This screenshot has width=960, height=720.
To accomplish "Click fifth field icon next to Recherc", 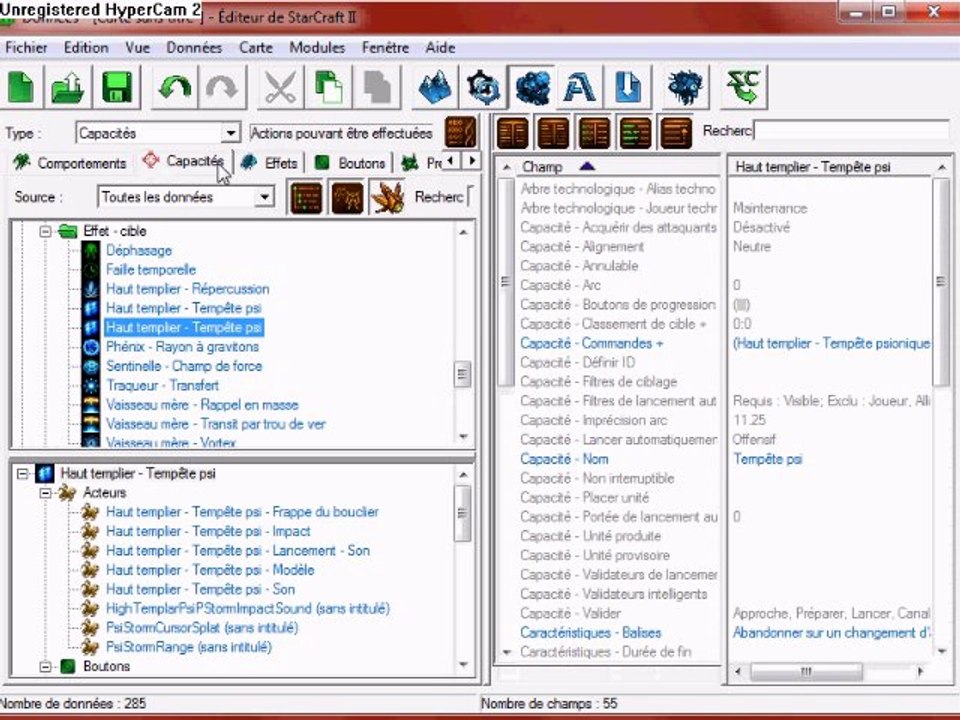I will coord(677,132).
